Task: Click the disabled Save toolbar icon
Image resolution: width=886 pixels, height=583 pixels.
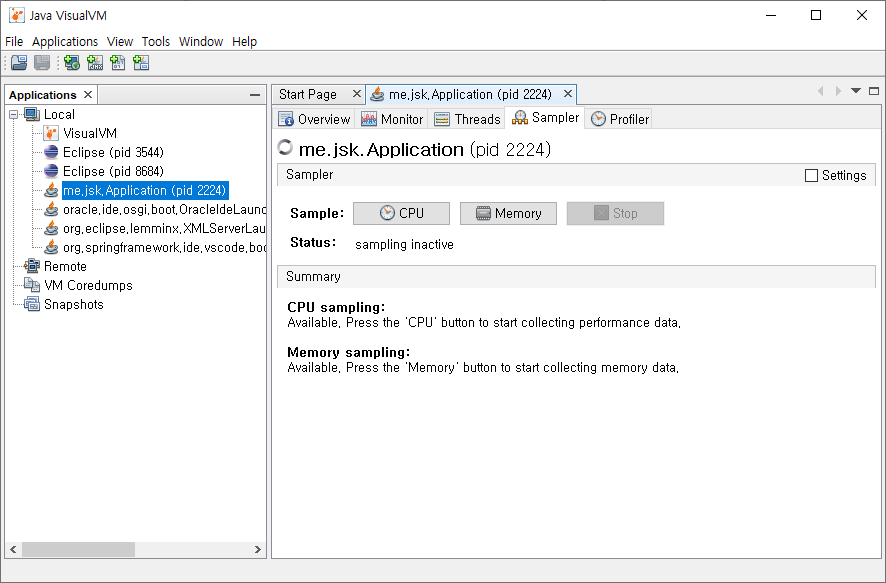Action: 42,63
